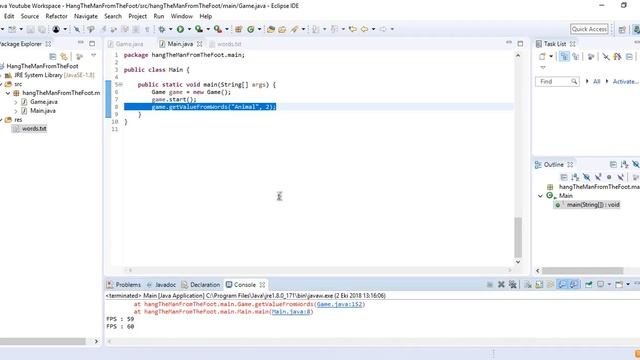Click the Last Edit Location arrow icon
Viewport: 640px width, 360px height.
(x=353, y=29)
